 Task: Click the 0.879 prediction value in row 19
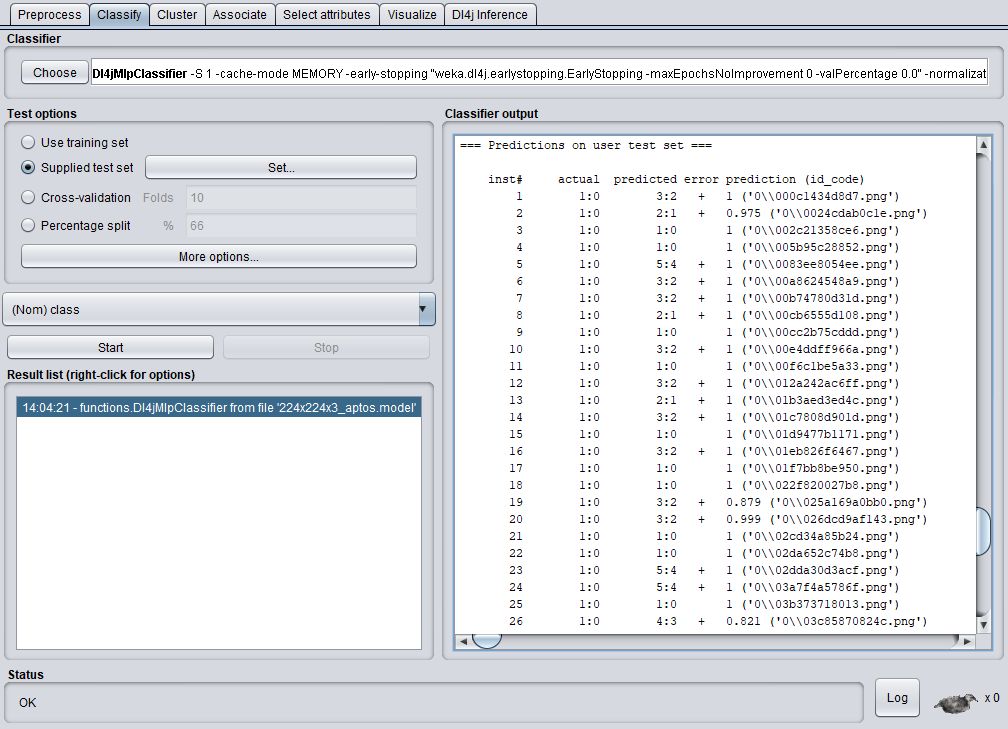[x=743, y=502]
